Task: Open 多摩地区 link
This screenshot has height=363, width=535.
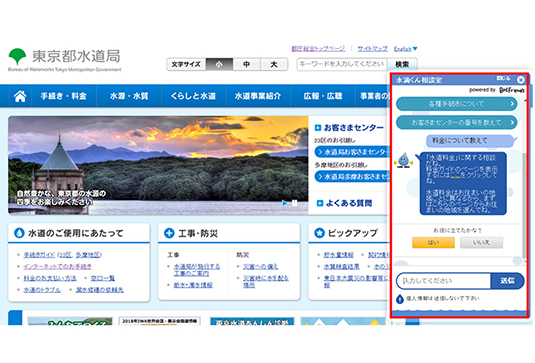Action: click(x=87, y=255)
